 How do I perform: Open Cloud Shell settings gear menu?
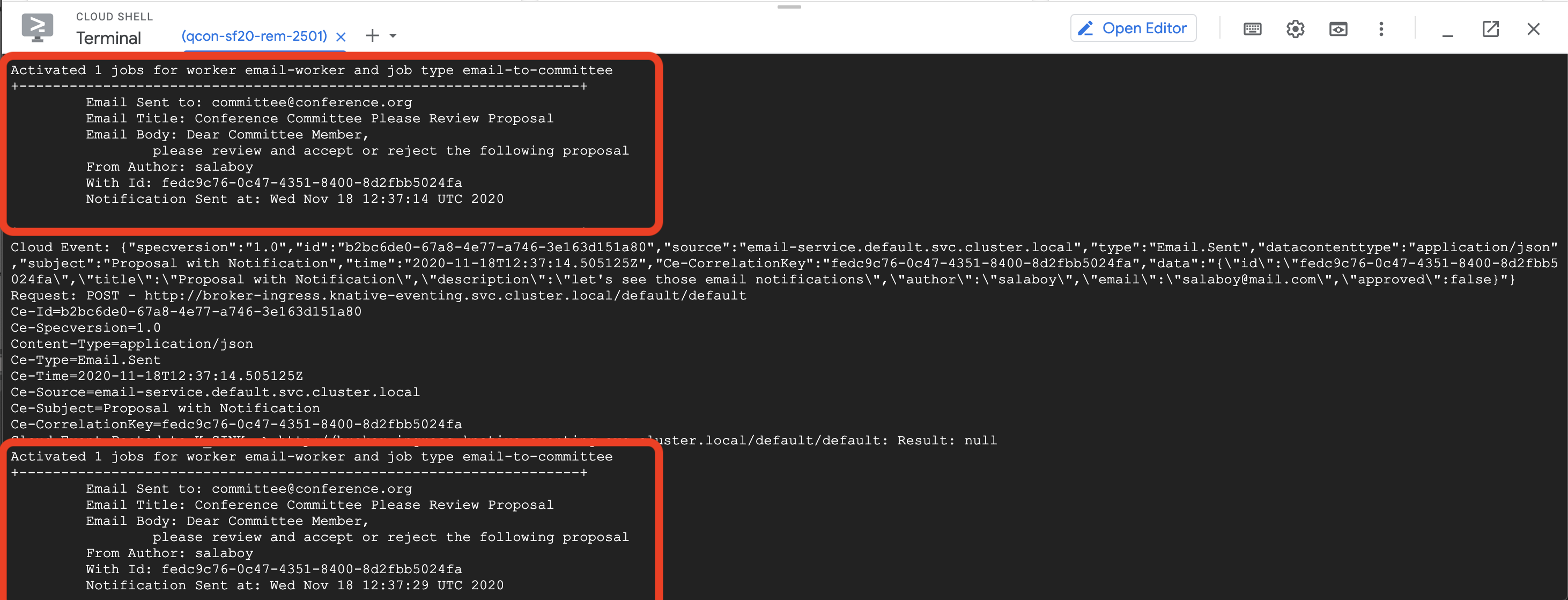pos(1295,28)
